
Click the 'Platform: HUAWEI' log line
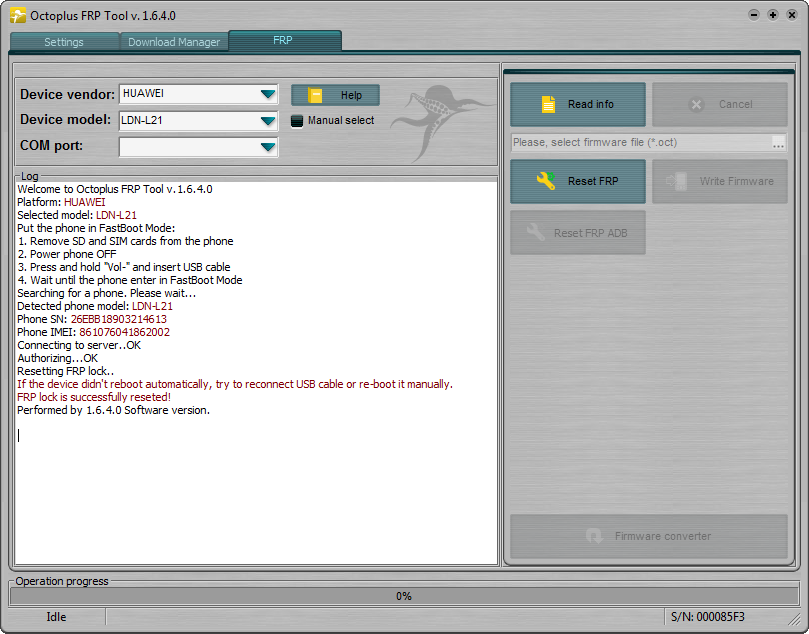point(61,202)
